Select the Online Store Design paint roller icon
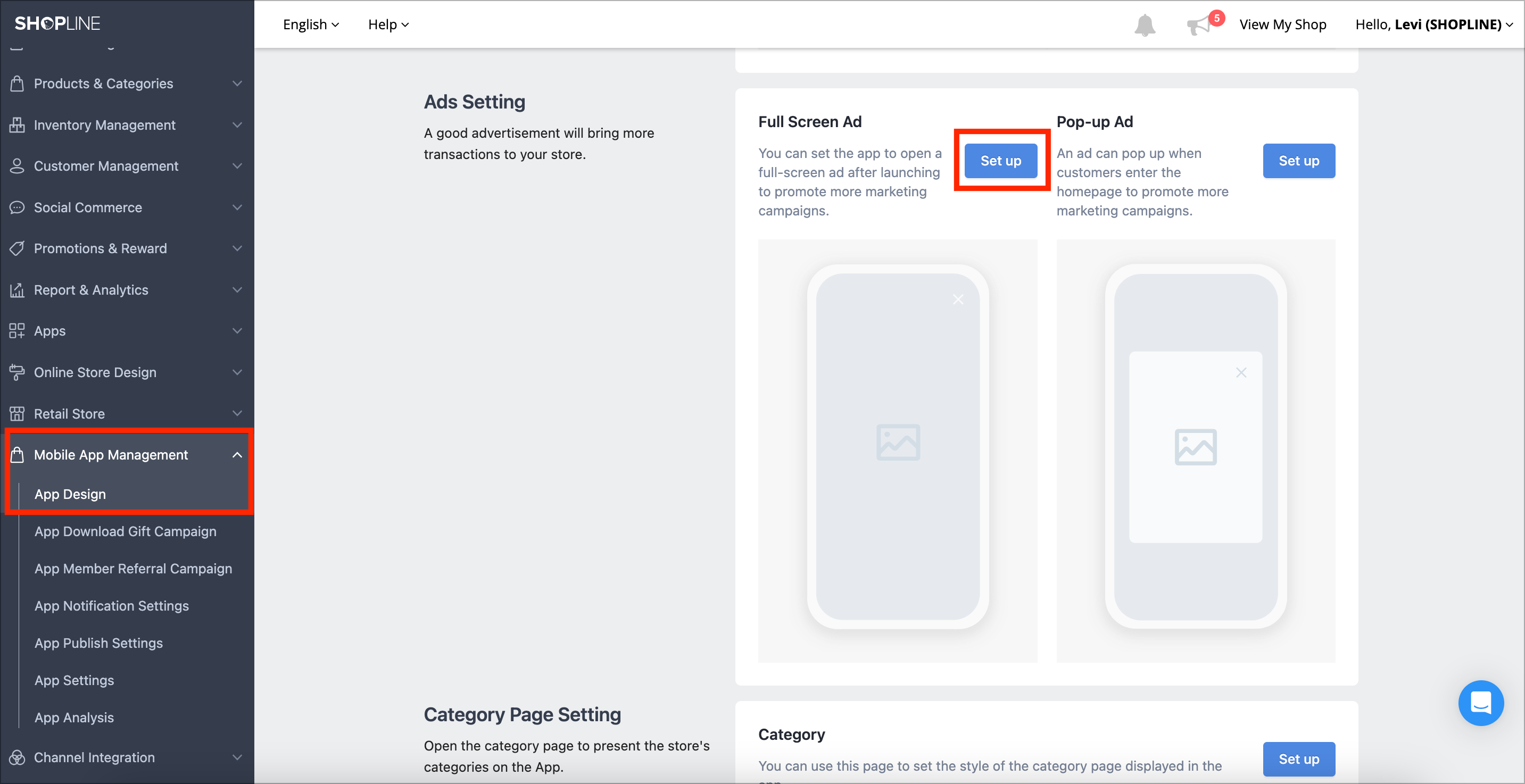1525x784 pixels. pyautogui.click(x=17, y=372)
